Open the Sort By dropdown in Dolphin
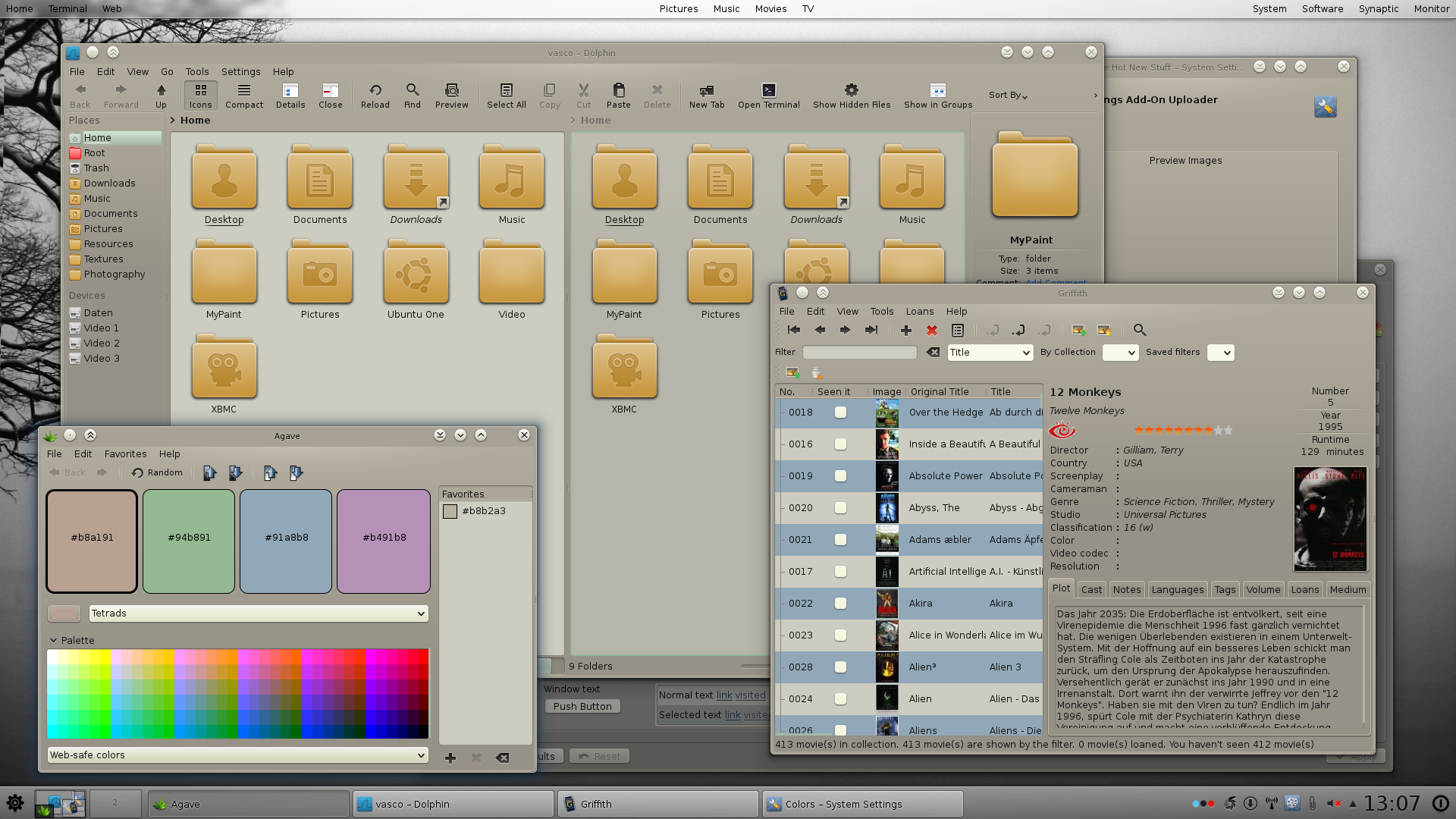Viewport: 1456px width, 819px height. (x=1008, y=96)
